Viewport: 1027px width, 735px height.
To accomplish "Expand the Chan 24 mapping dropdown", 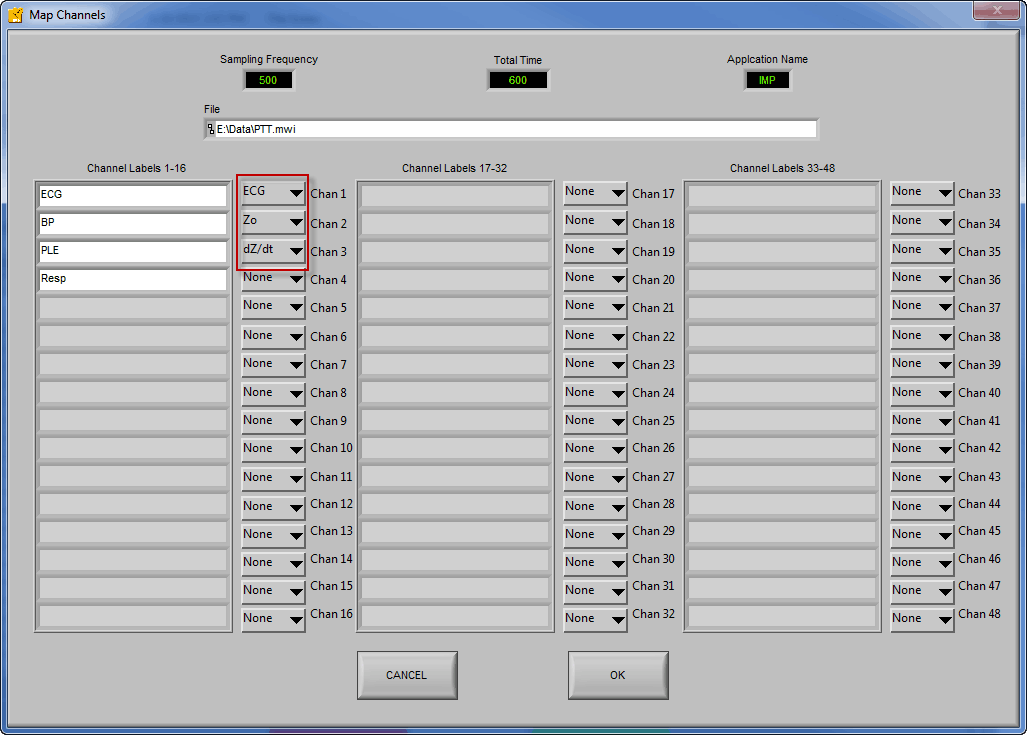I will coord(595,393).
